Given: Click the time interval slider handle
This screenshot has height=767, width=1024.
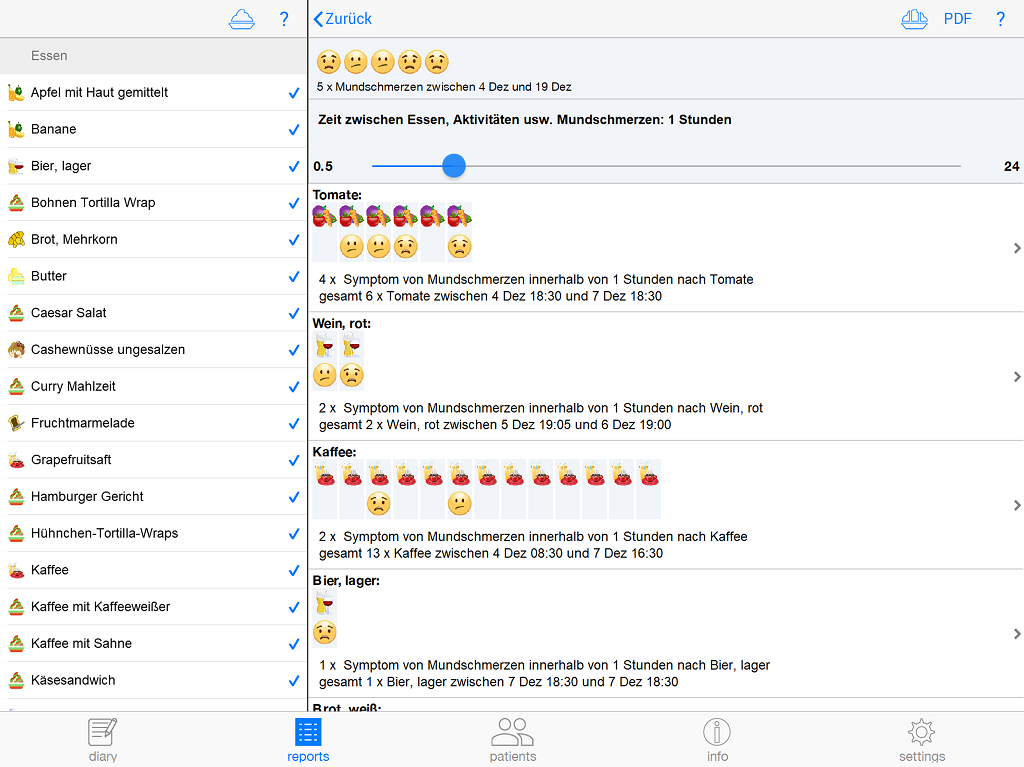Looking at the screenshot, I should point(454,166).
